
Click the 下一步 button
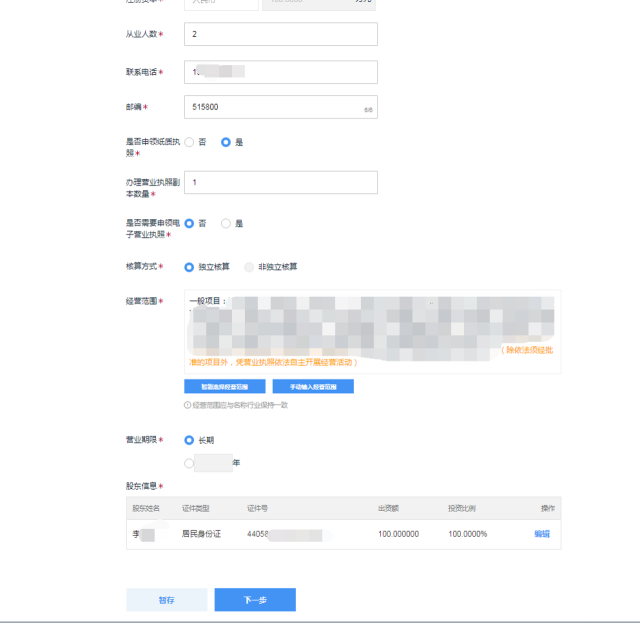pos(255,600)
